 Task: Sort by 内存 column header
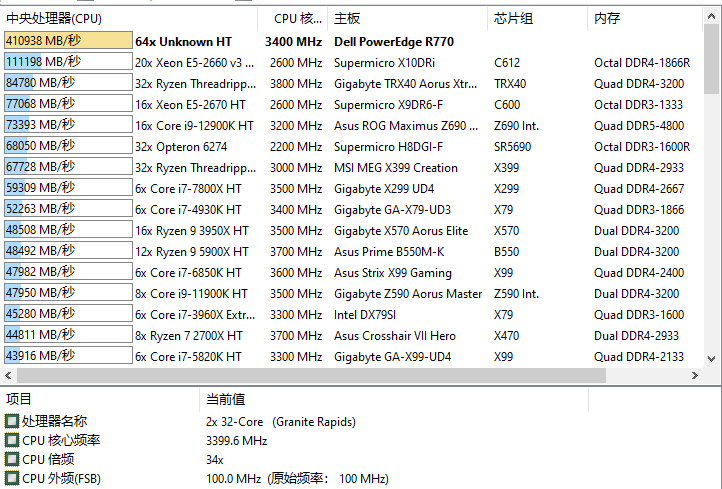(x=645, y=18)
